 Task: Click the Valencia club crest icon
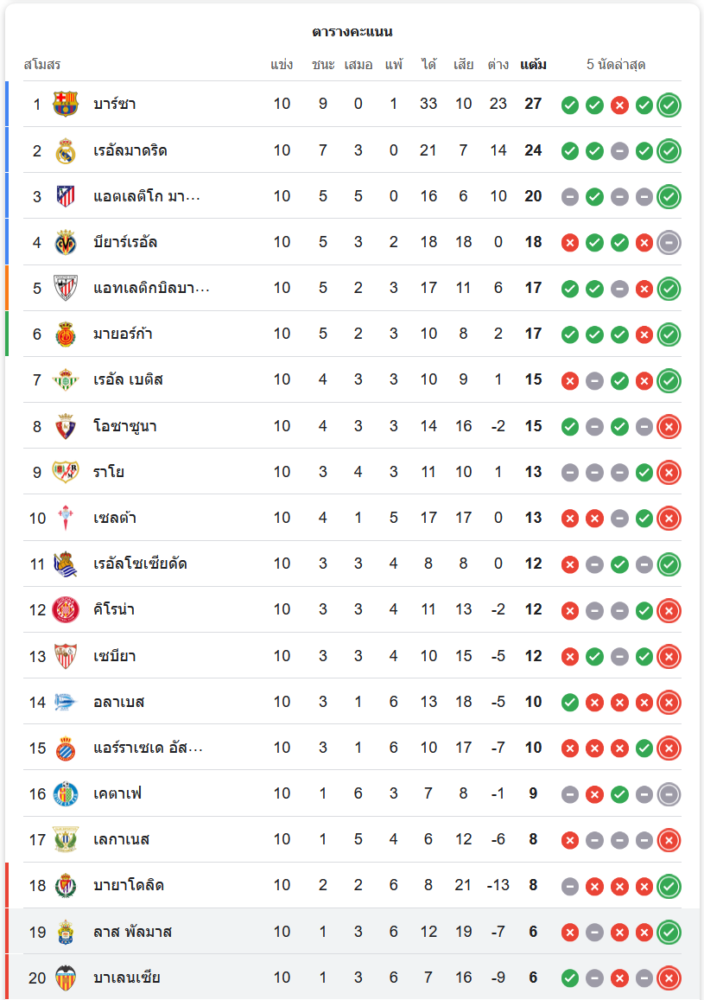(x=66, y=977)
